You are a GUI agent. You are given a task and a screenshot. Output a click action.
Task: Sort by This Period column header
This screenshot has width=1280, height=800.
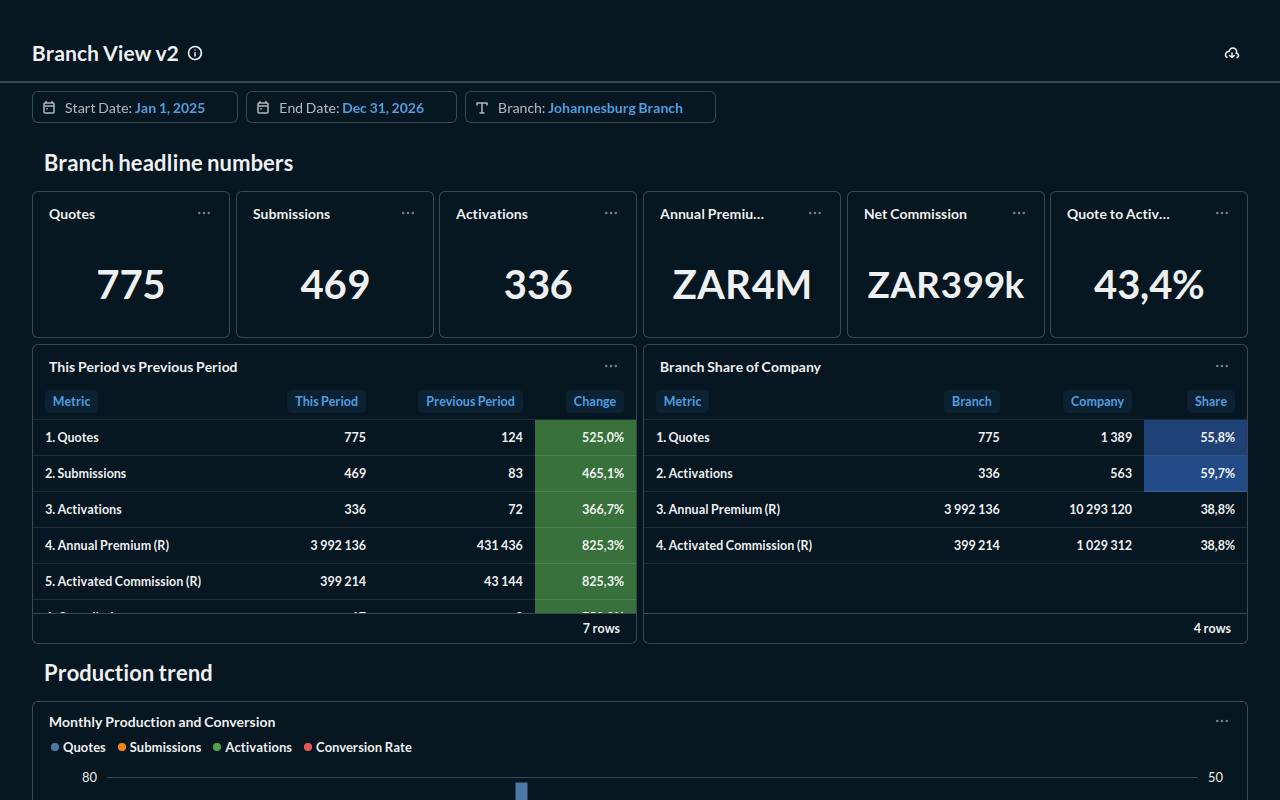coord(326,401)
